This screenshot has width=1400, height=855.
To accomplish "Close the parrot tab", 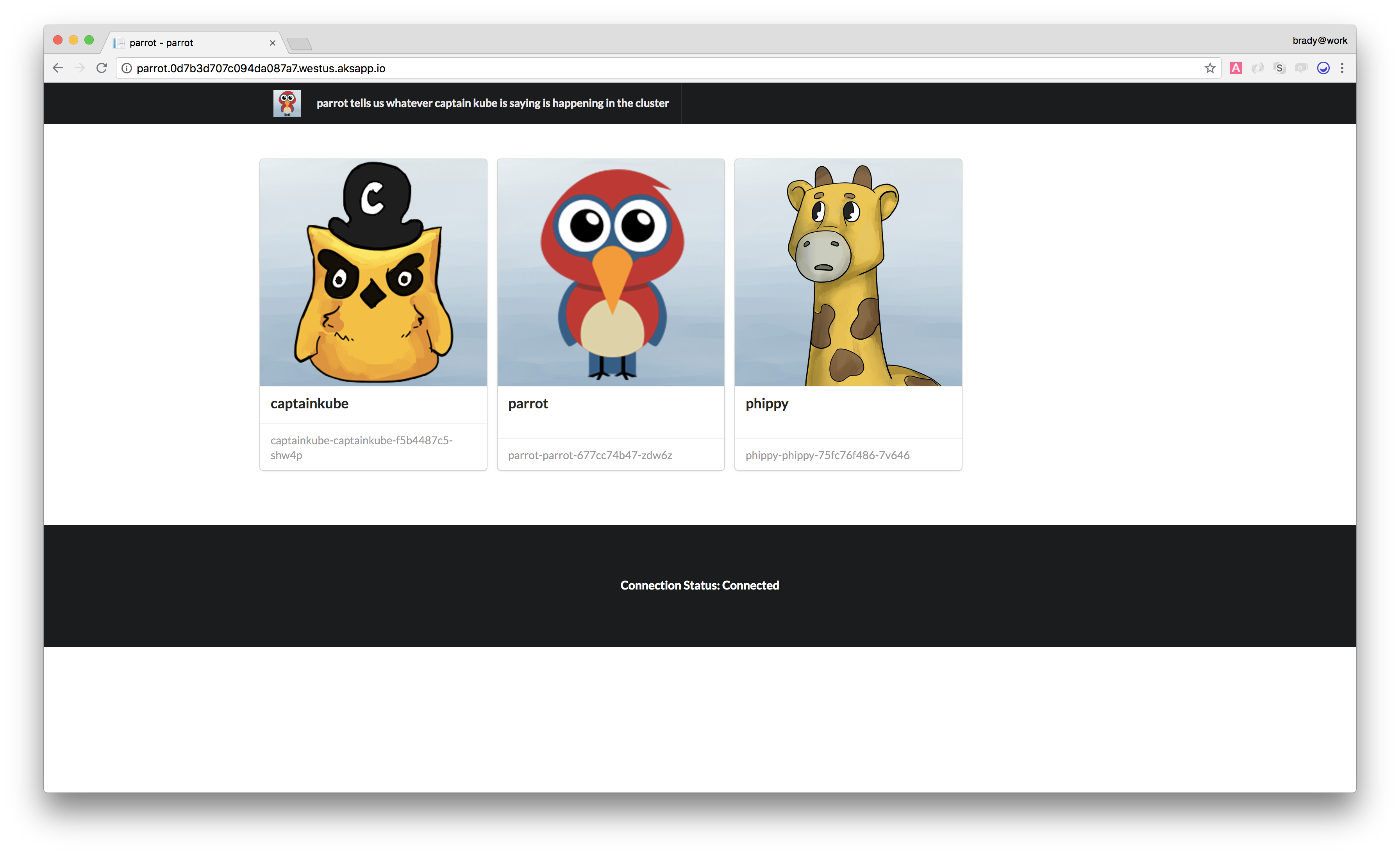I will (x=273, y=43).
